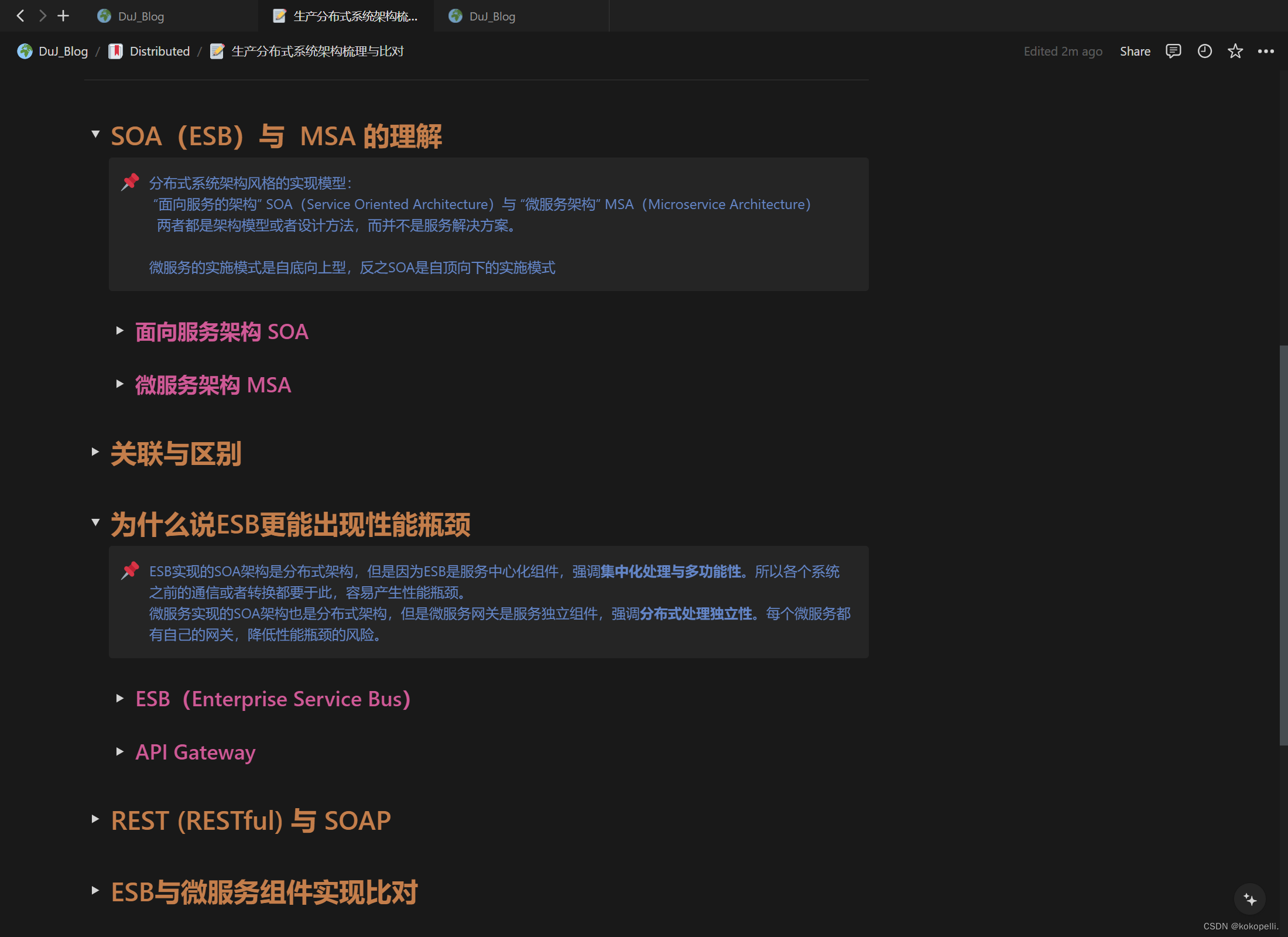Switch to the rightmost DuJ_Blog tab

tap(492, 16)
